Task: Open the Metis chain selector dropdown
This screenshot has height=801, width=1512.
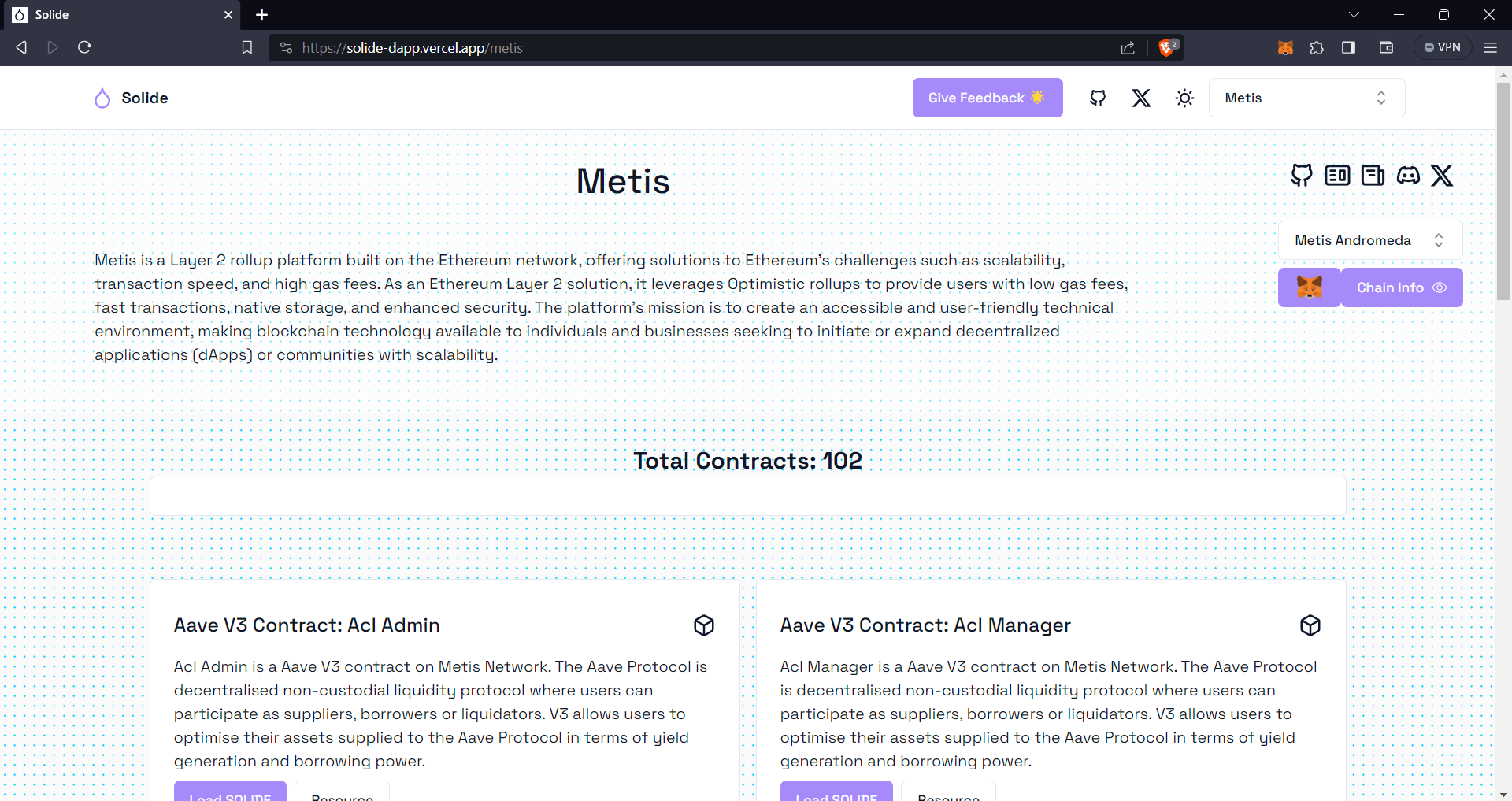Action: [1306, 98]
